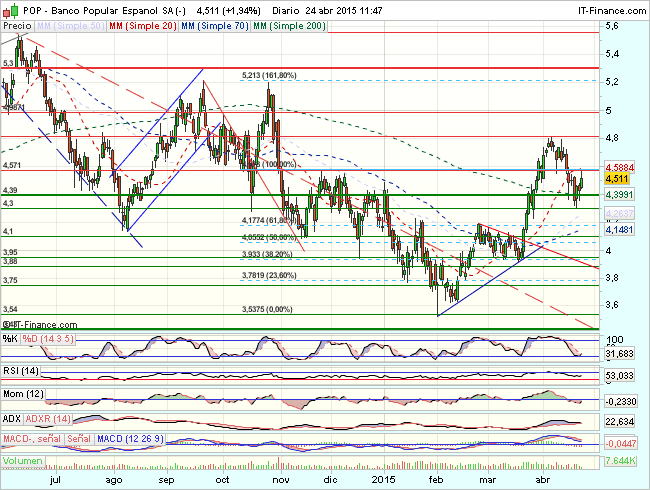Click the 3,75 support level label
This screenshot has width=650, height=490.
tap(10, 280)
